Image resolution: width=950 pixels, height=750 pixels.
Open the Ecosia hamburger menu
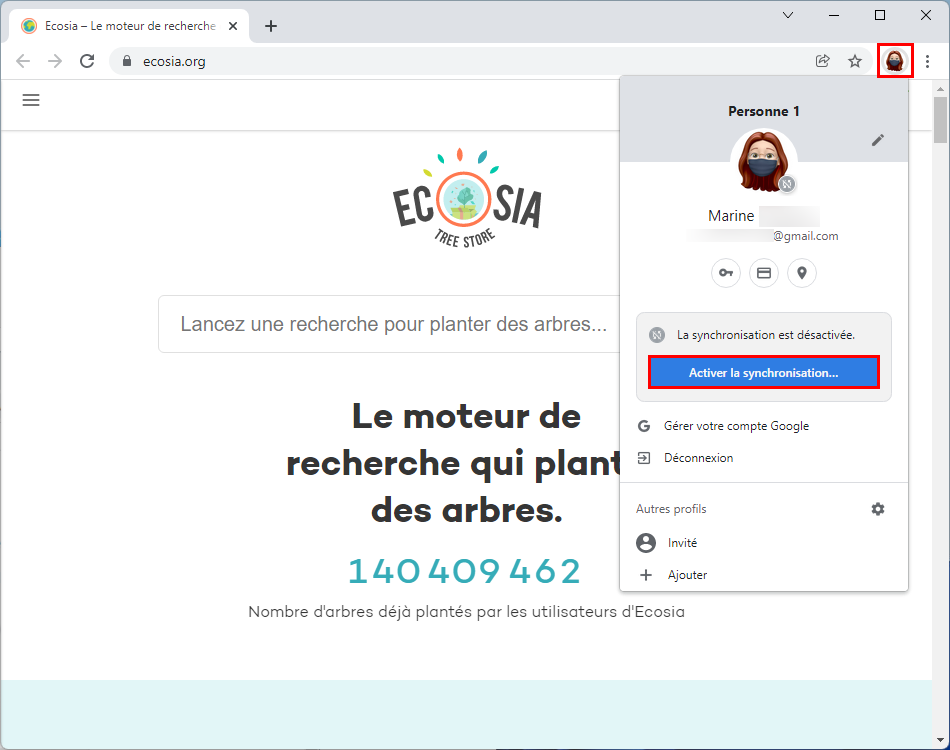click(x=31, y=100)
